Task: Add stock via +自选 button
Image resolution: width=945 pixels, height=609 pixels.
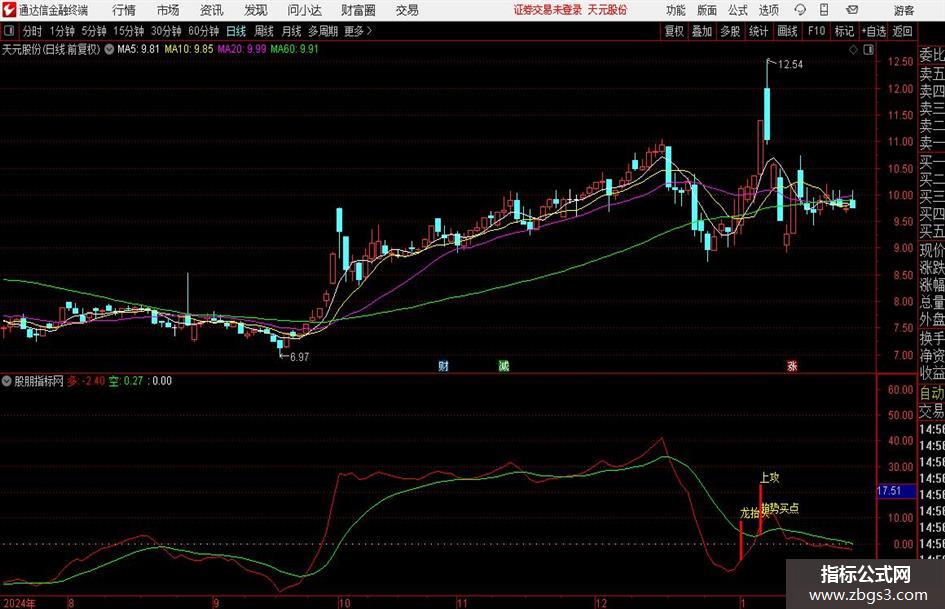Action: 874,31
